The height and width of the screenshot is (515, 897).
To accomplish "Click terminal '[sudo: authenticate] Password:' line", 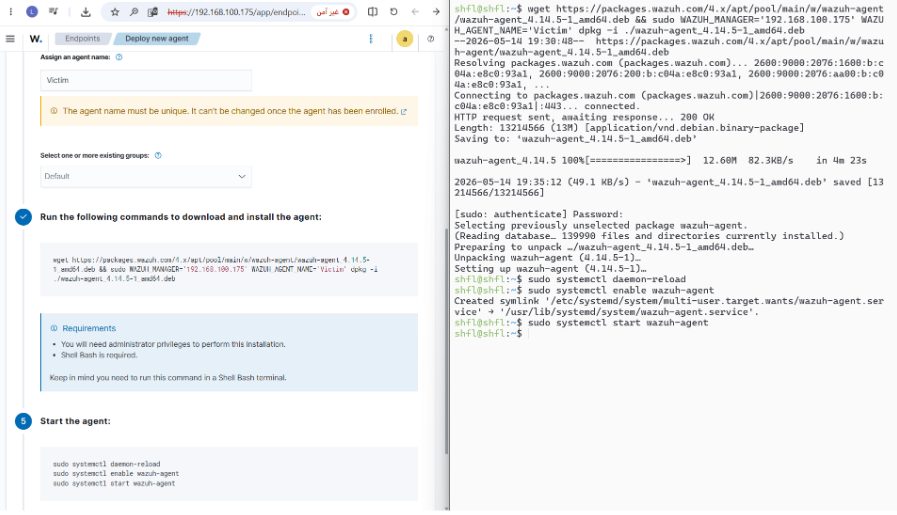I will click(x=538, y=215).
